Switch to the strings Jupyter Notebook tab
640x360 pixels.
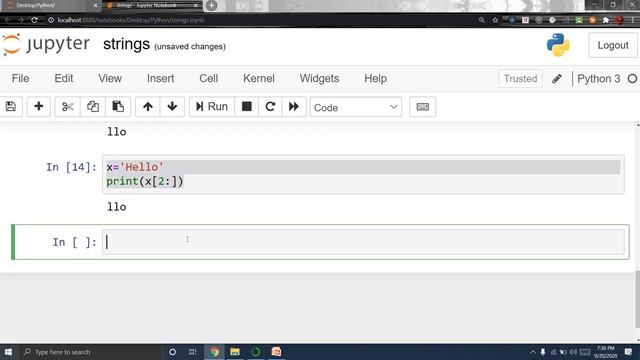coord(152,5)
